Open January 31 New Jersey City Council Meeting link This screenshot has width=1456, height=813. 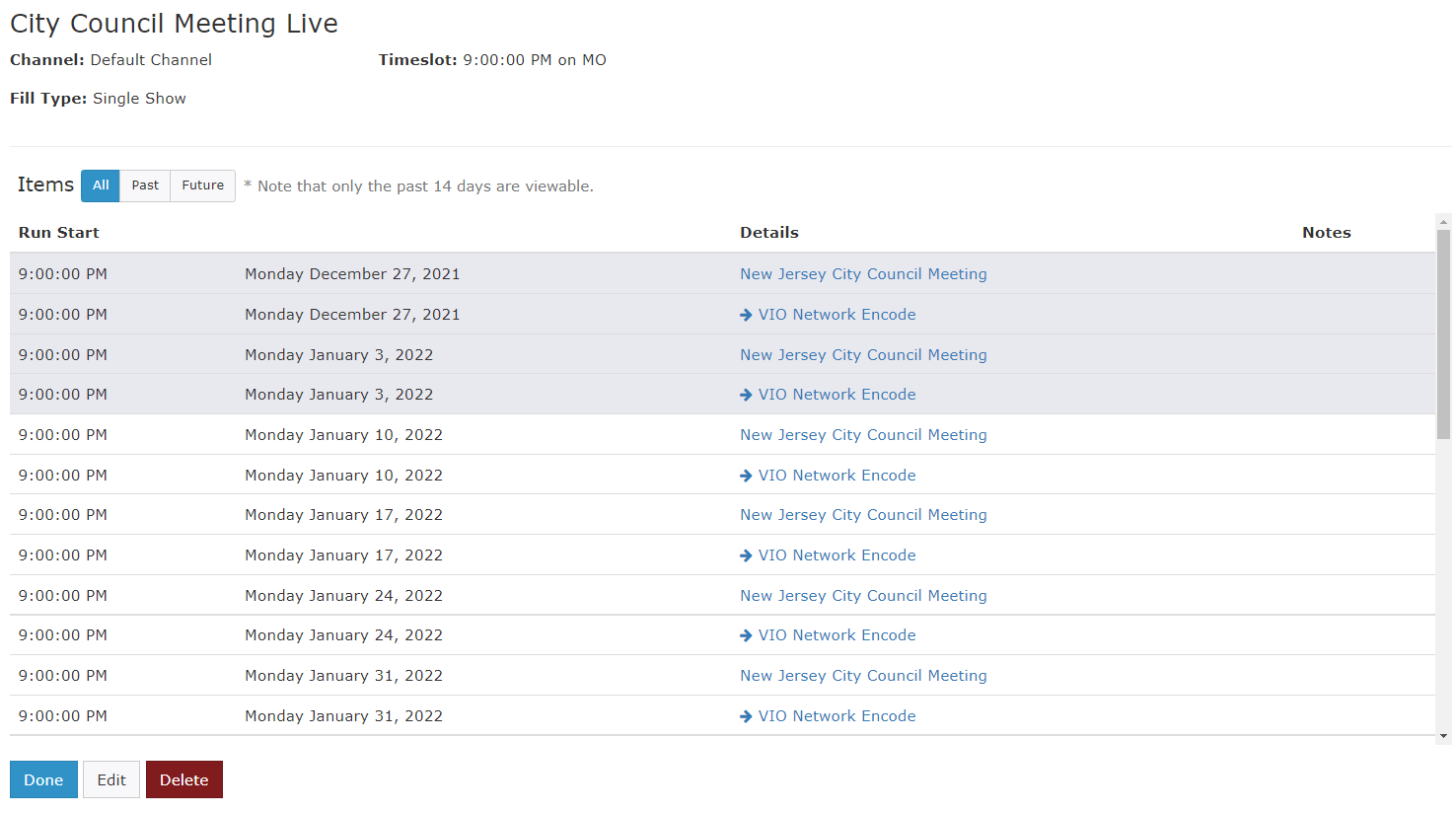(863, 676)
